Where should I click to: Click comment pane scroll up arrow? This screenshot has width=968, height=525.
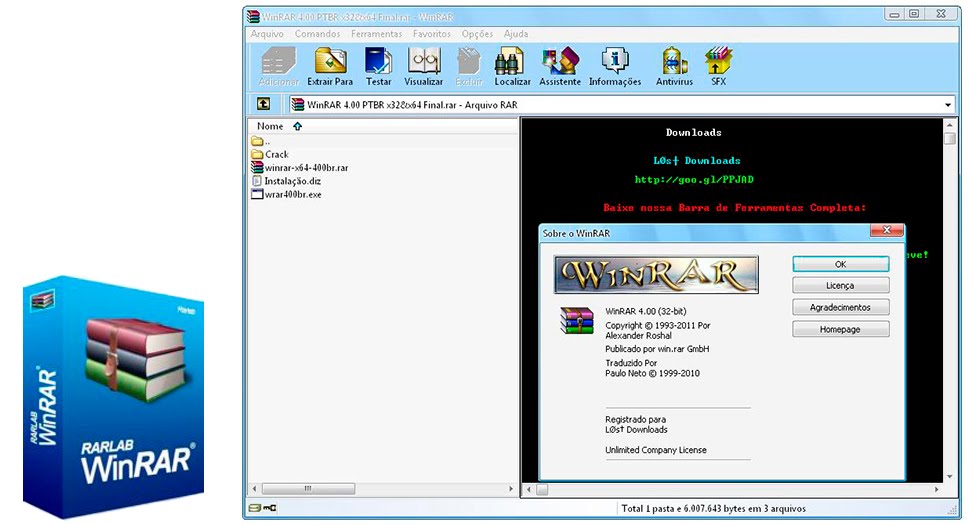949,125
